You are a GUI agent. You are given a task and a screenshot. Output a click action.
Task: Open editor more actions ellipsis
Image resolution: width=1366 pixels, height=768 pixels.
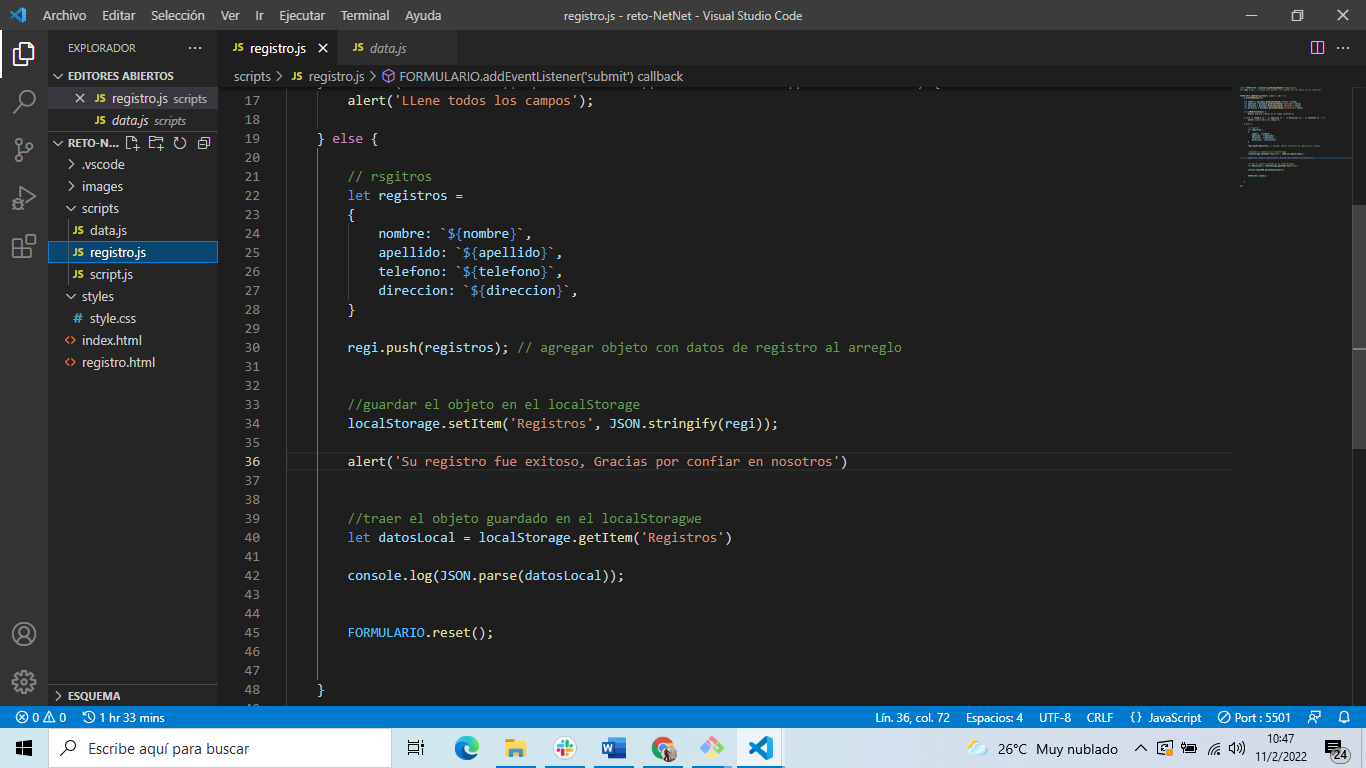tap(1343, 48)
